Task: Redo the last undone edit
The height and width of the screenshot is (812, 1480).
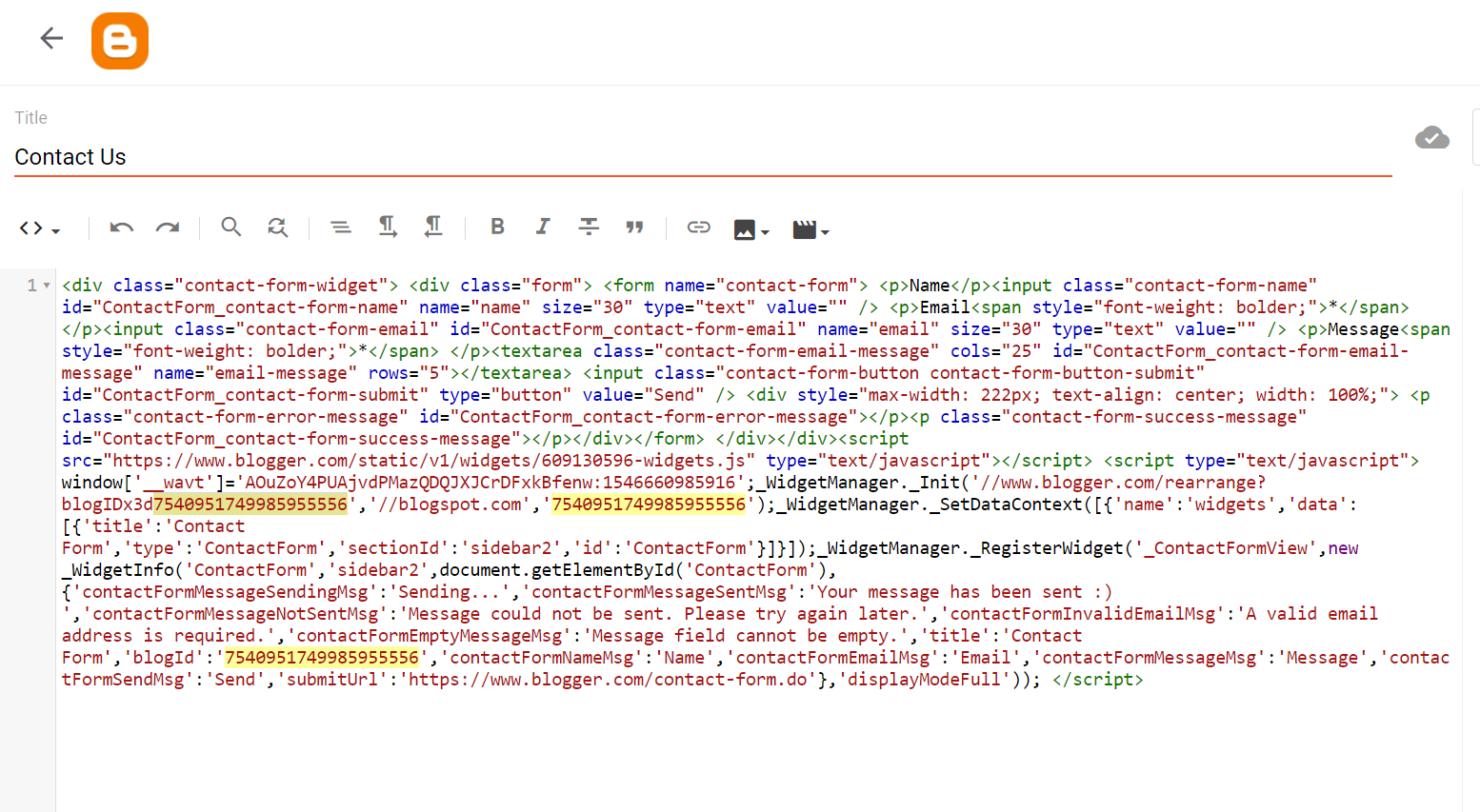Action: coord(168,228)
